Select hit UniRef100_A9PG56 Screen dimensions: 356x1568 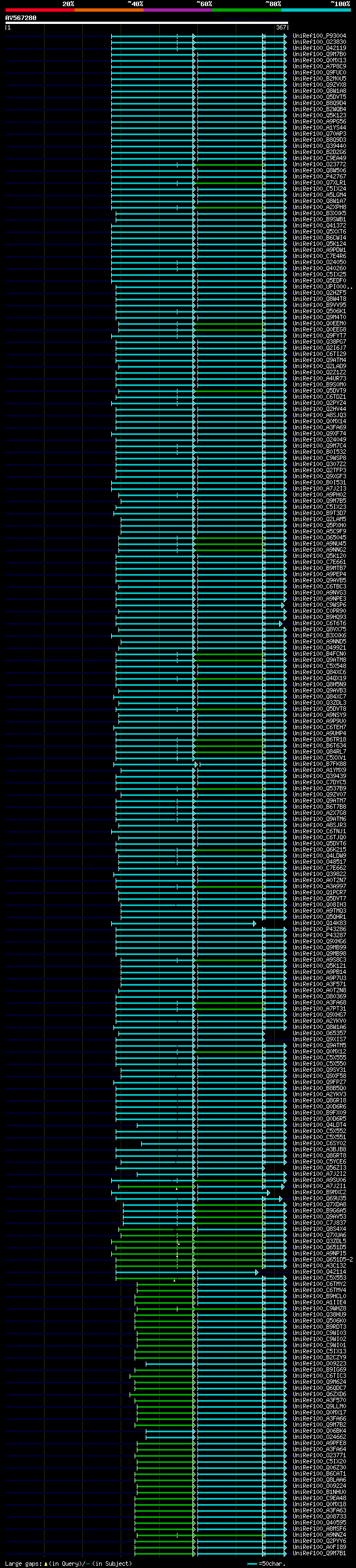point(319,122)
